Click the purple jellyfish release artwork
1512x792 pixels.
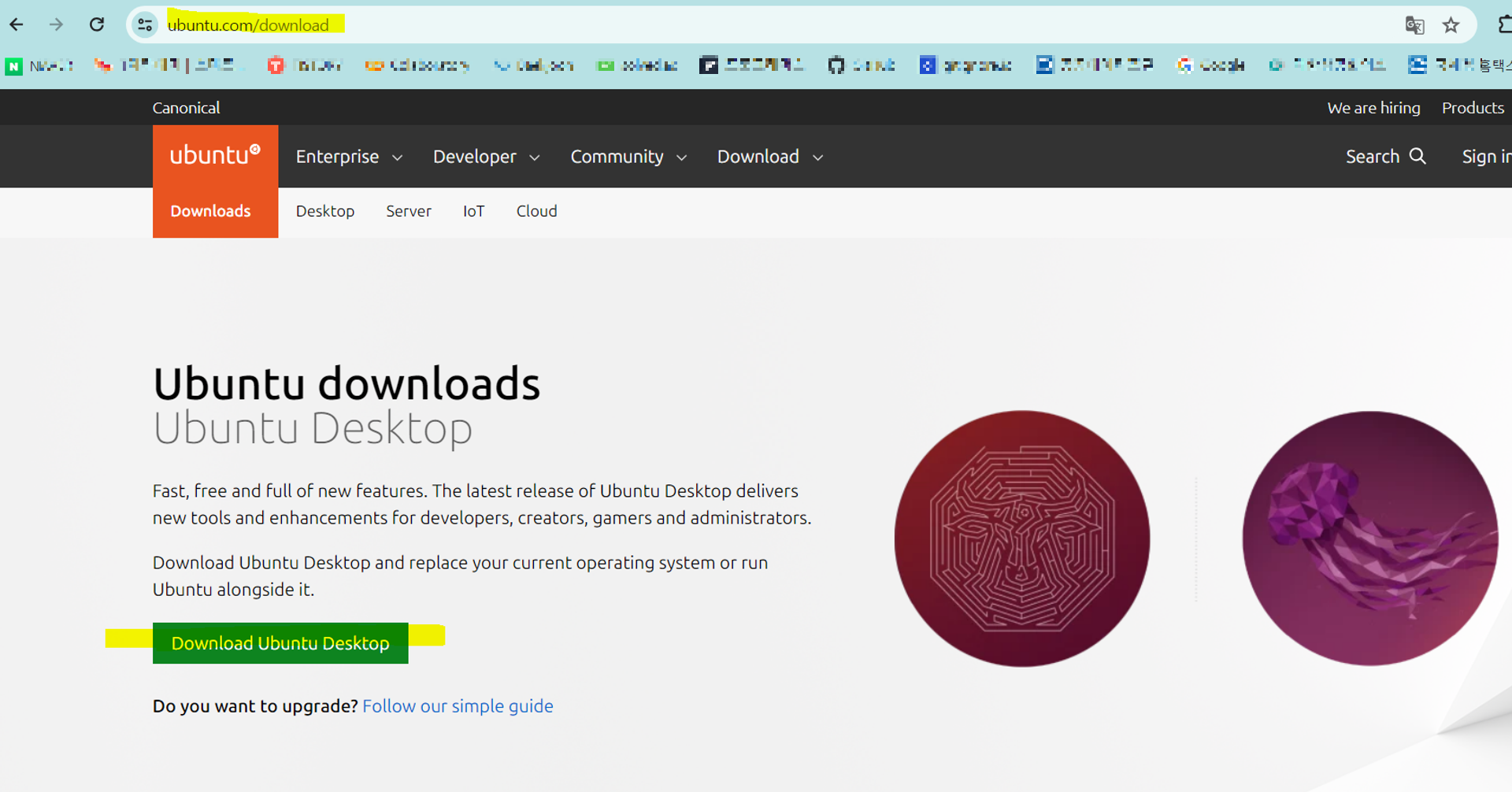click(1370, 538)
